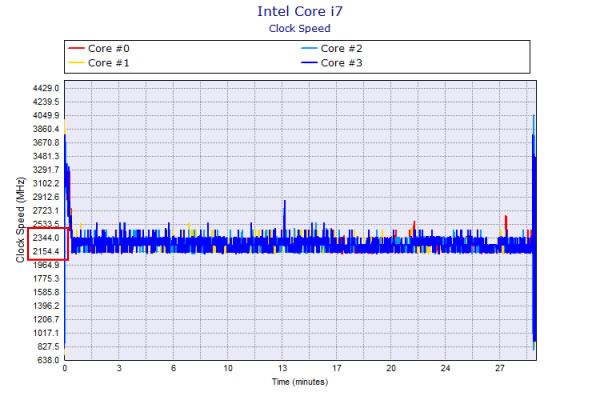Select the Core #3 legend entry
The width and height of the screenshot is (600, 400).
(x=332, y=63)
